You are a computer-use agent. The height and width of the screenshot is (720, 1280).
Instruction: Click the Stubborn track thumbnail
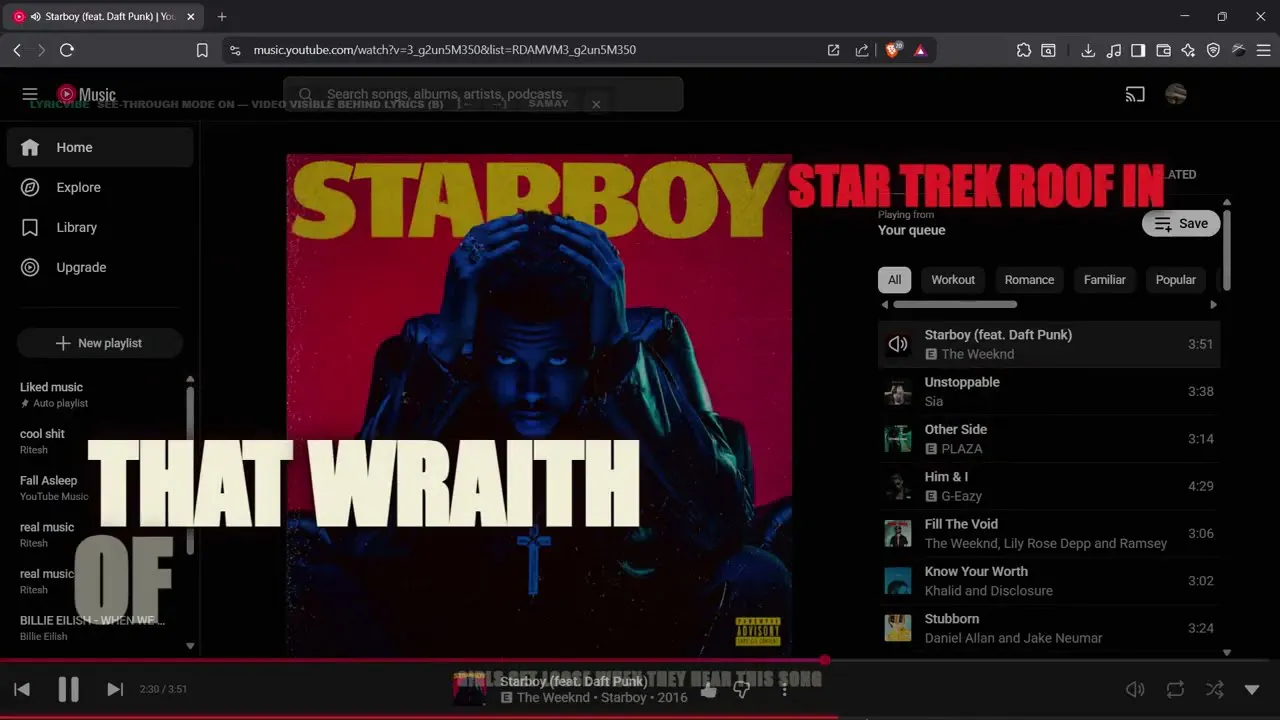coord(898,628)
